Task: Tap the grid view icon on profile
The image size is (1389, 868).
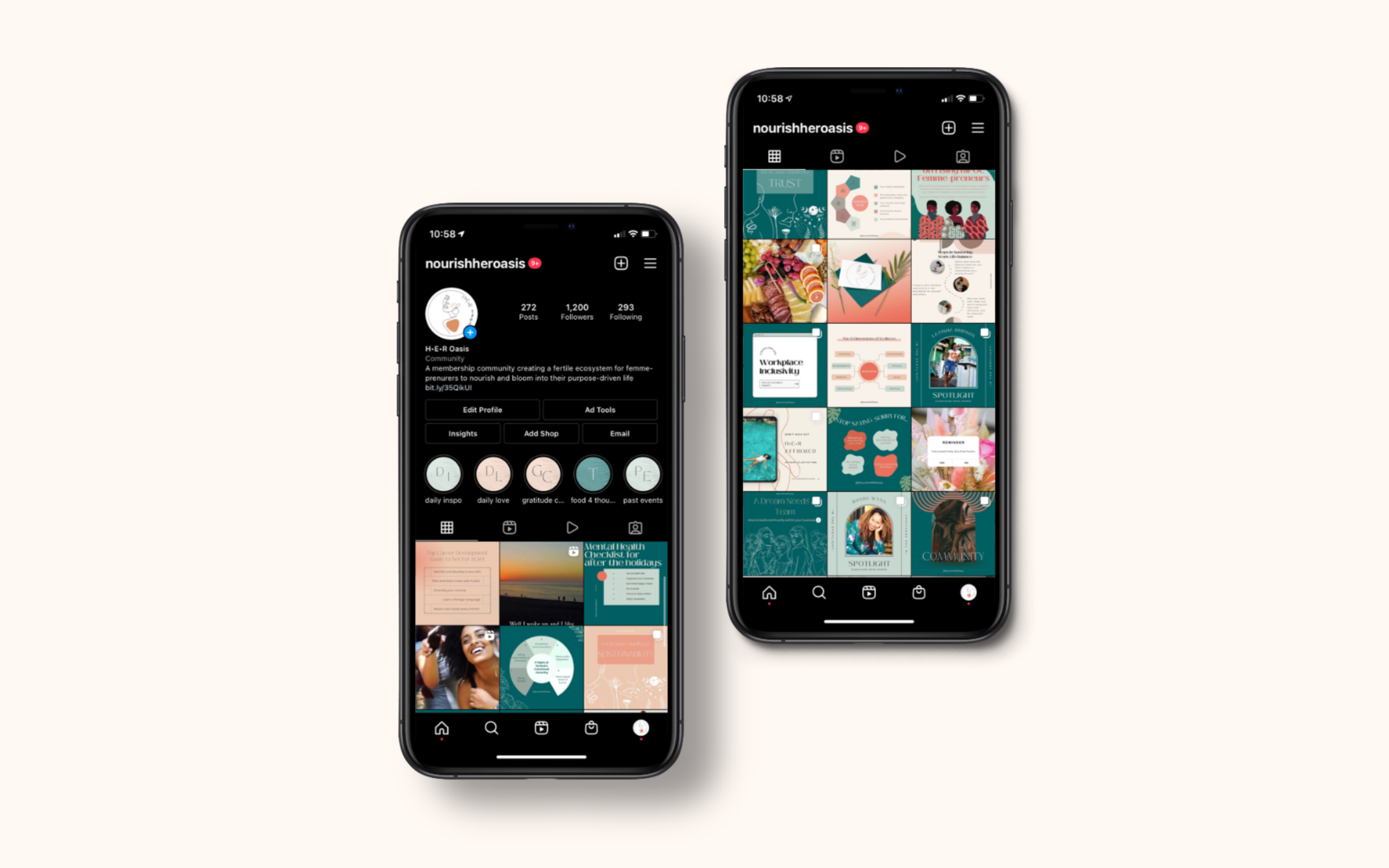Action: 447,527
